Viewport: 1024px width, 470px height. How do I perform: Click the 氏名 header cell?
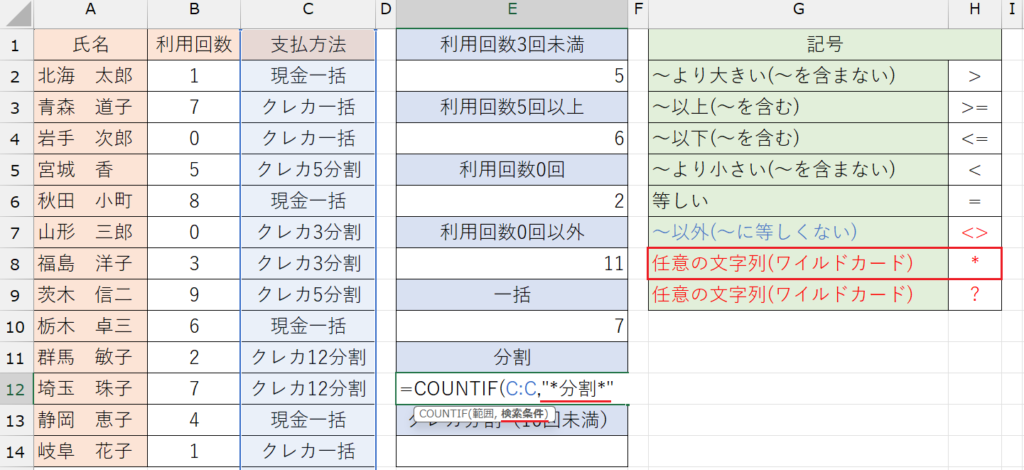pos(91,45)
